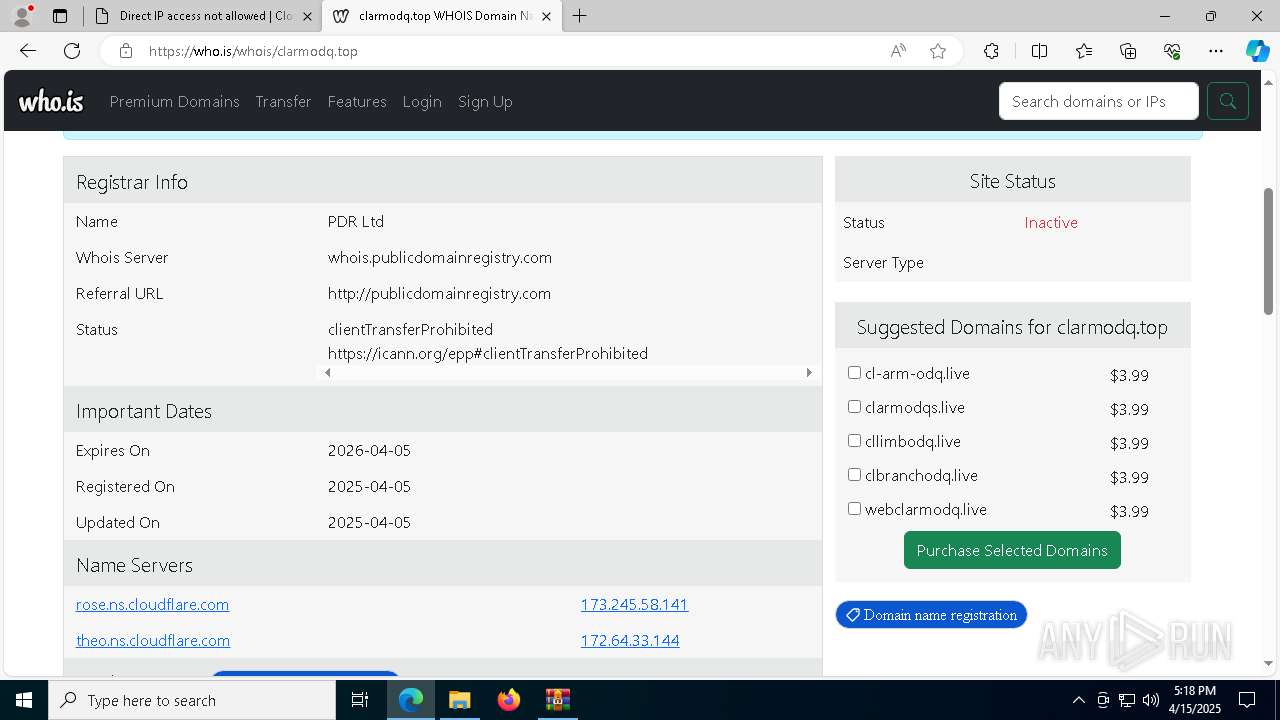Refresh the page with reload icon
This screenshot has width=1280, height=720.
tap(72, 51)
